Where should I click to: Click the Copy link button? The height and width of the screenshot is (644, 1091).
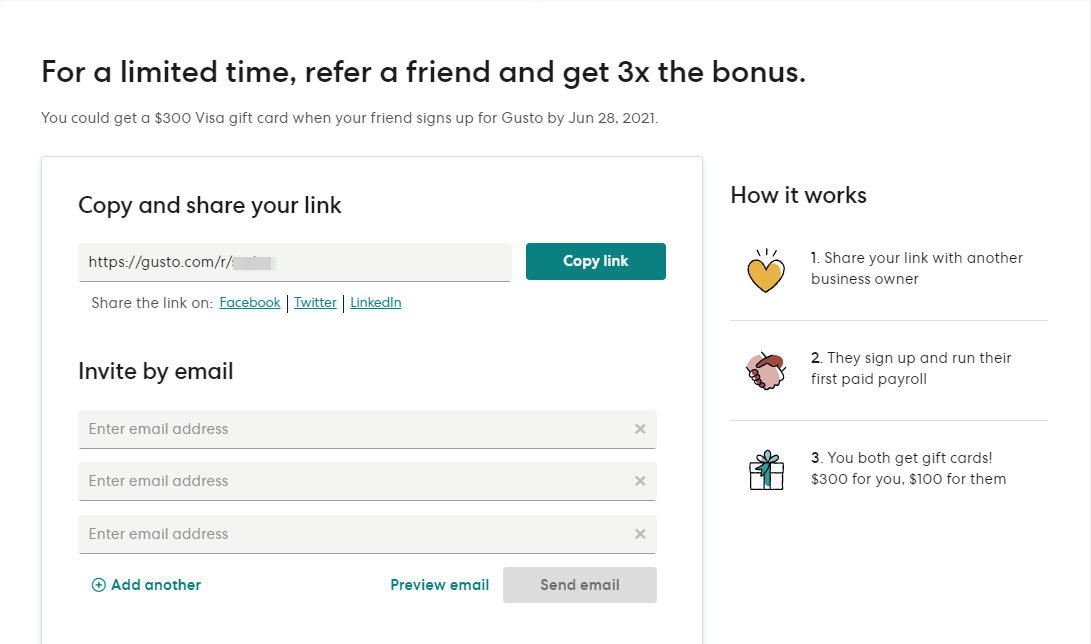click(595, 261)
